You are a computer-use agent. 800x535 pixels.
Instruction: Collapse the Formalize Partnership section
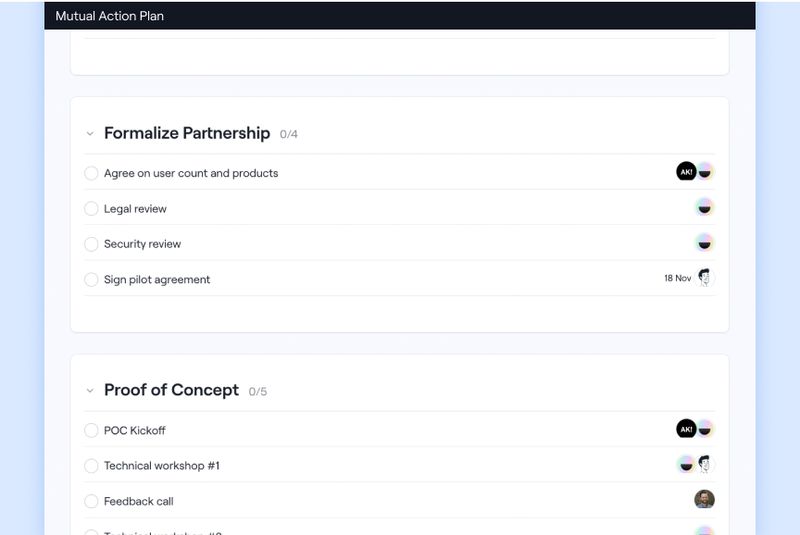[x=90, y=133]
